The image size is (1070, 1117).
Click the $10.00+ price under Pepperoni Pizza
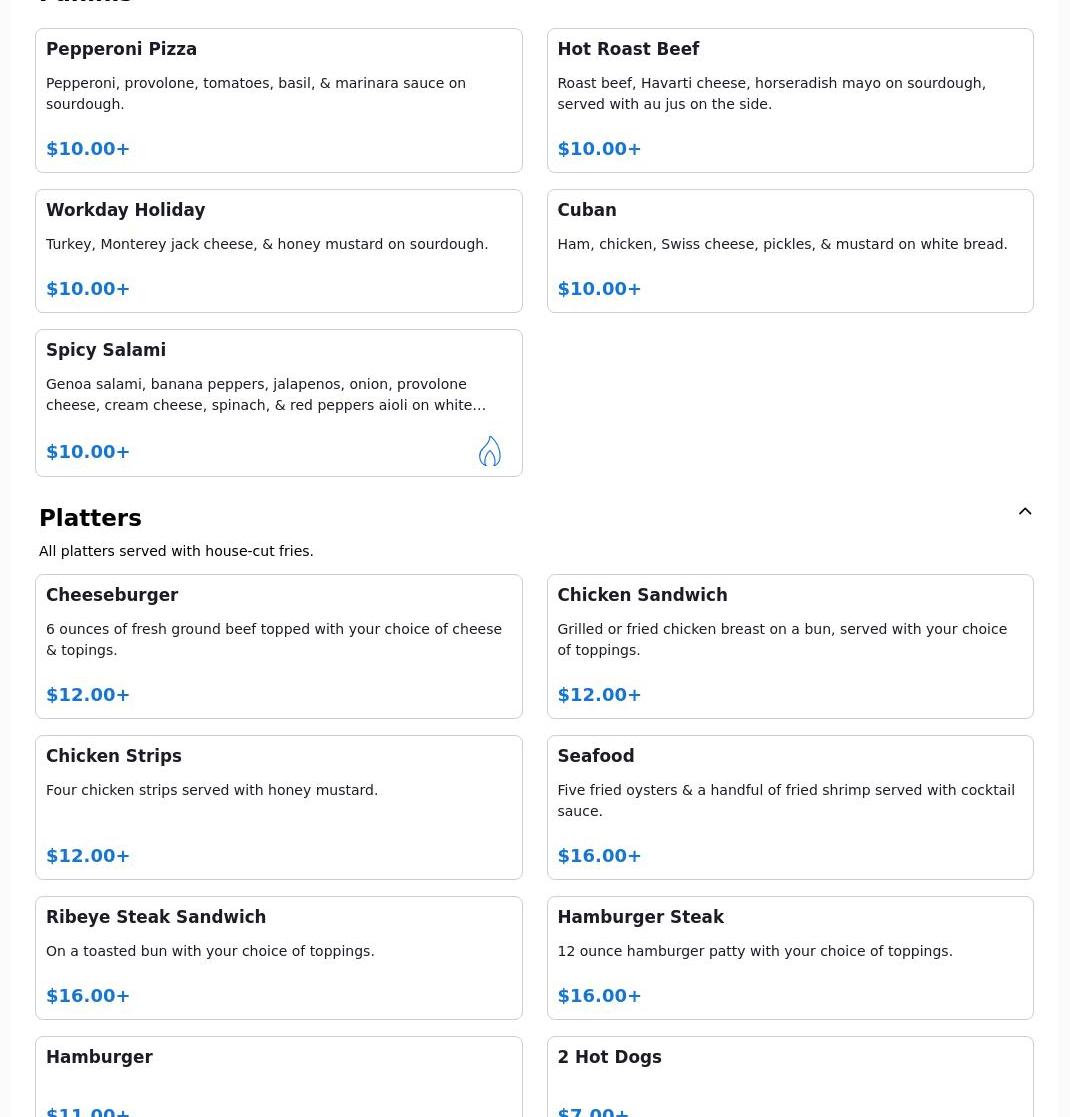88,149
